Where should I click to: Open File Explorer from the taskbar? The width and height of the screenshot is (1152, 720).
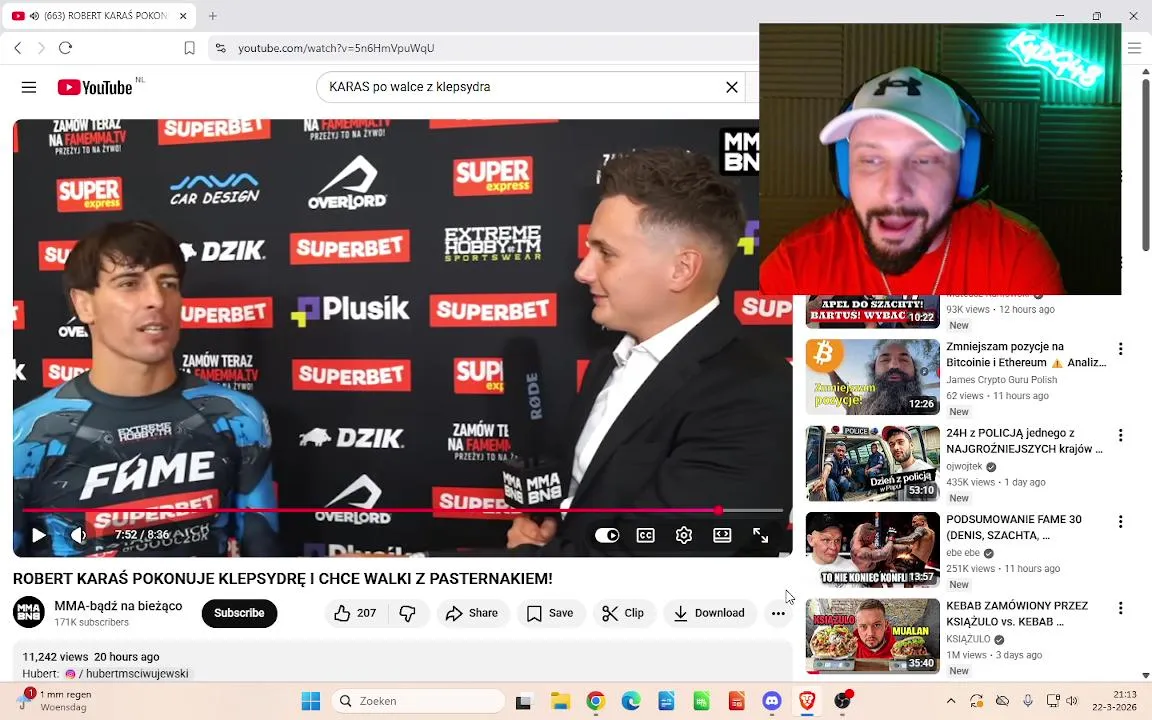pos(560,701)
